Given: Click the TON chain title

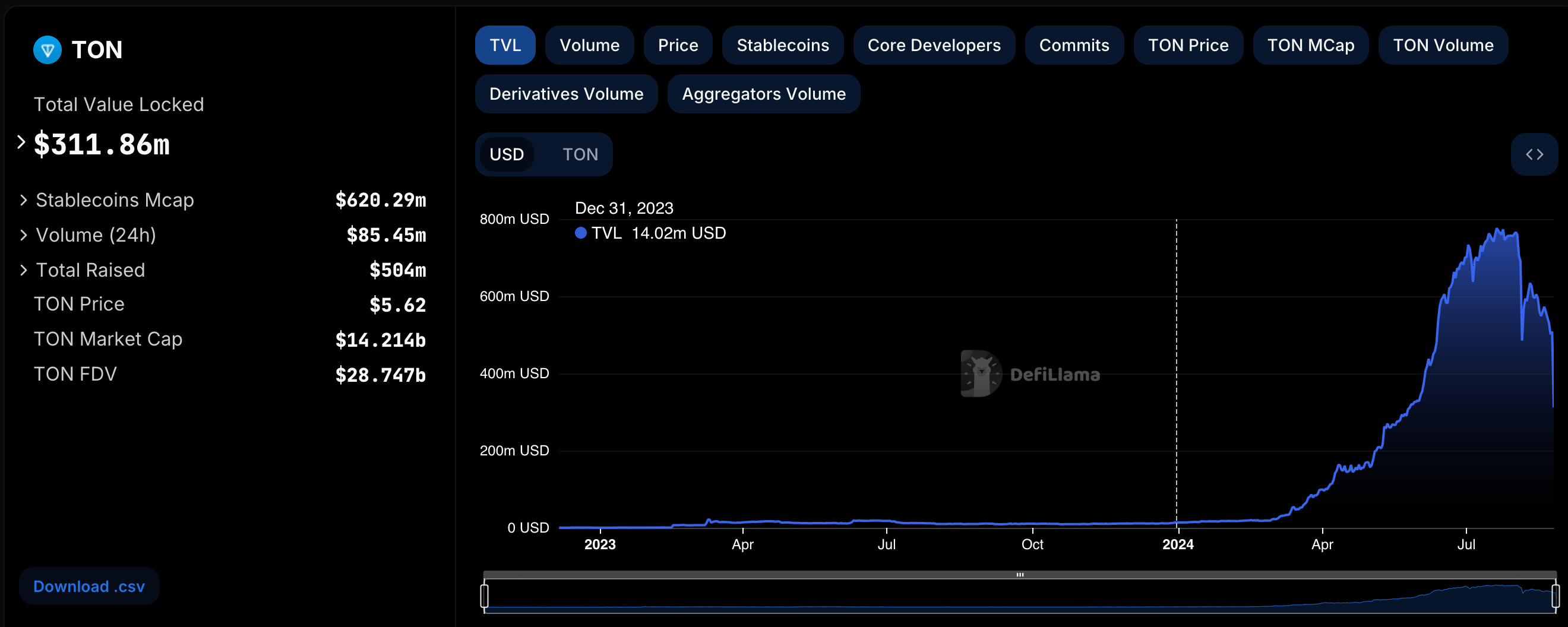Looking at the screenshot, I should 97,50.
